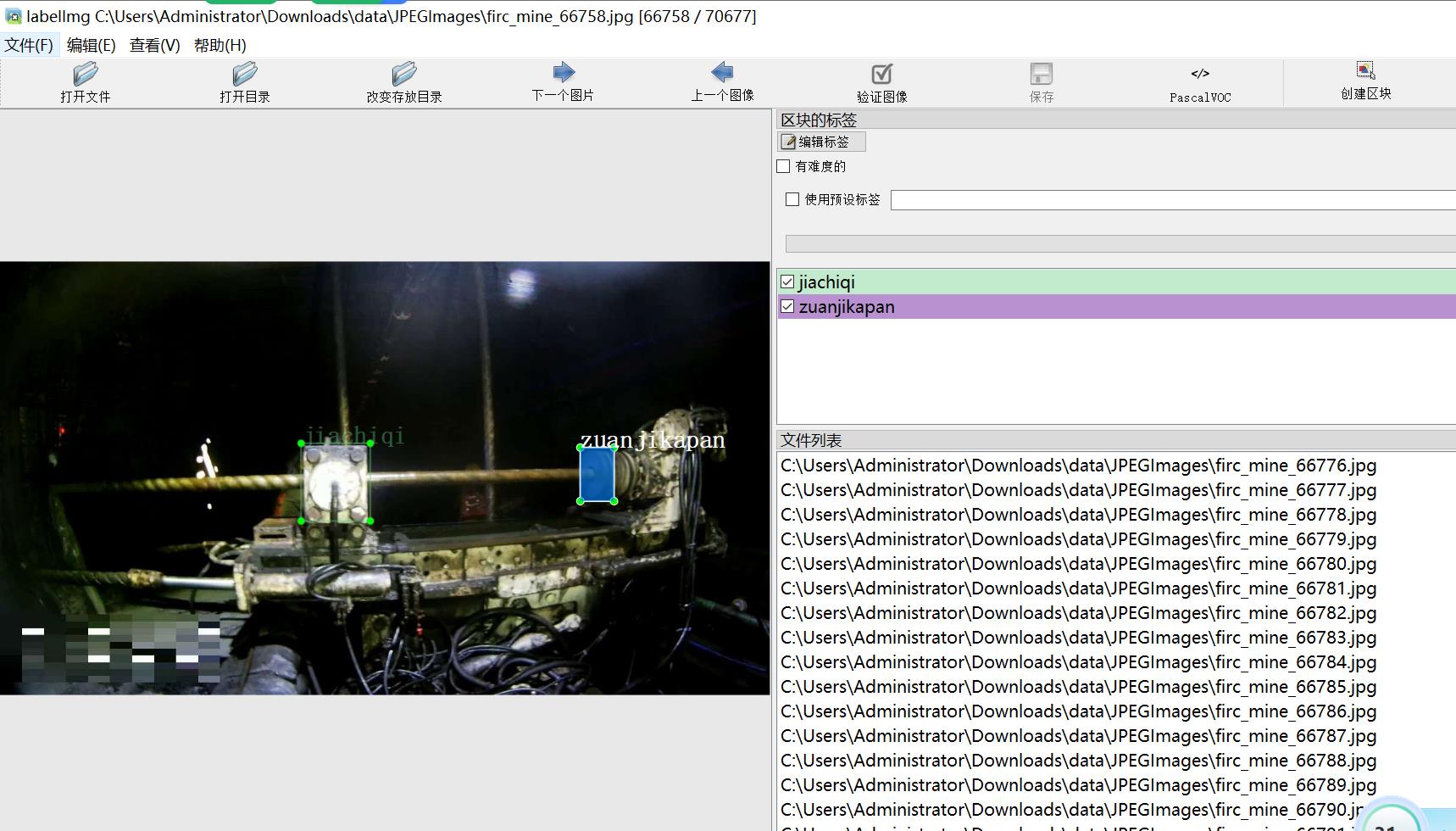
Task: Click the default label text field
Action: coord(1173,200)
